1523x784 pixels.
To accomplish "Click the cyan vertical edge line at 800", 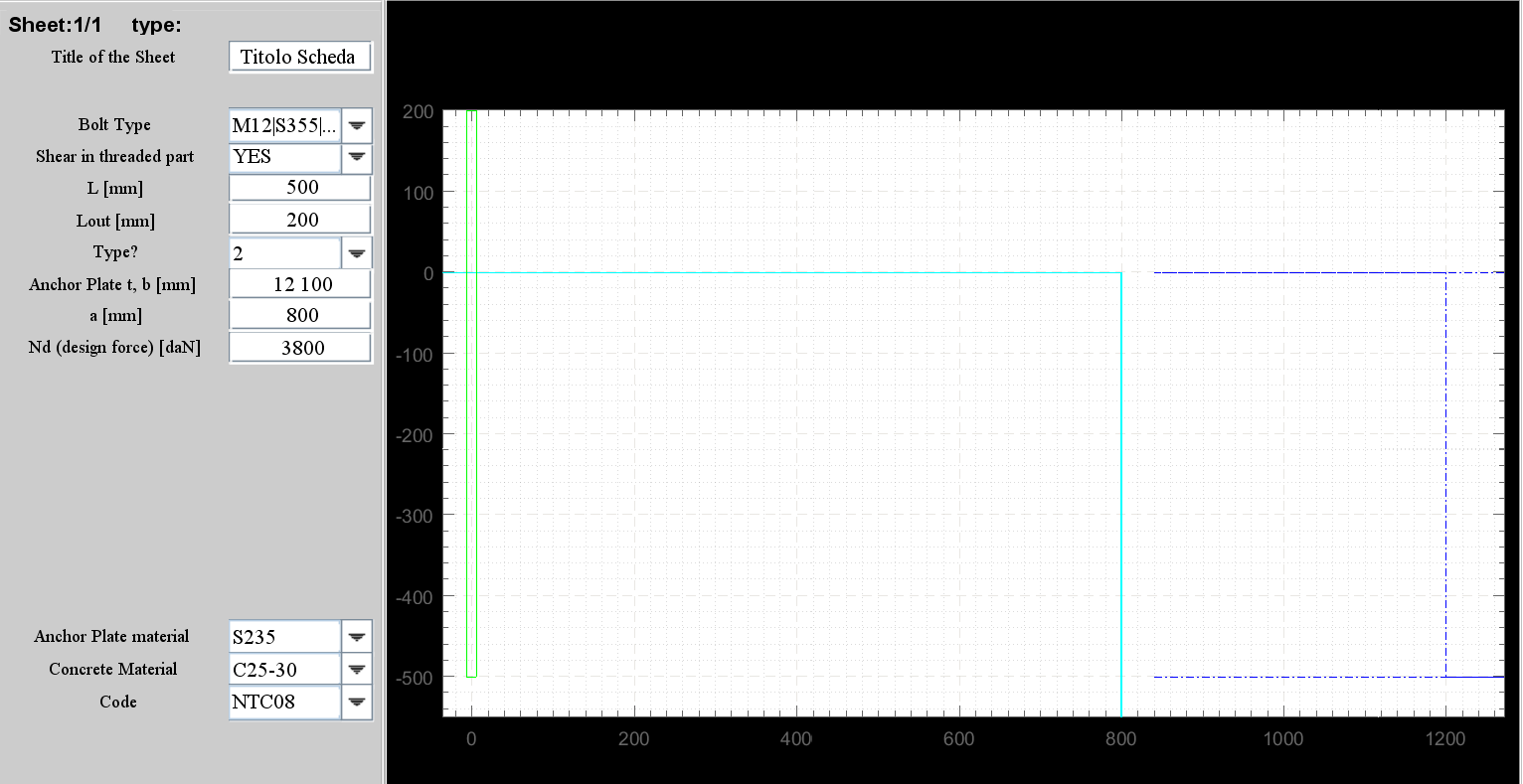I will coord(1121,494).
